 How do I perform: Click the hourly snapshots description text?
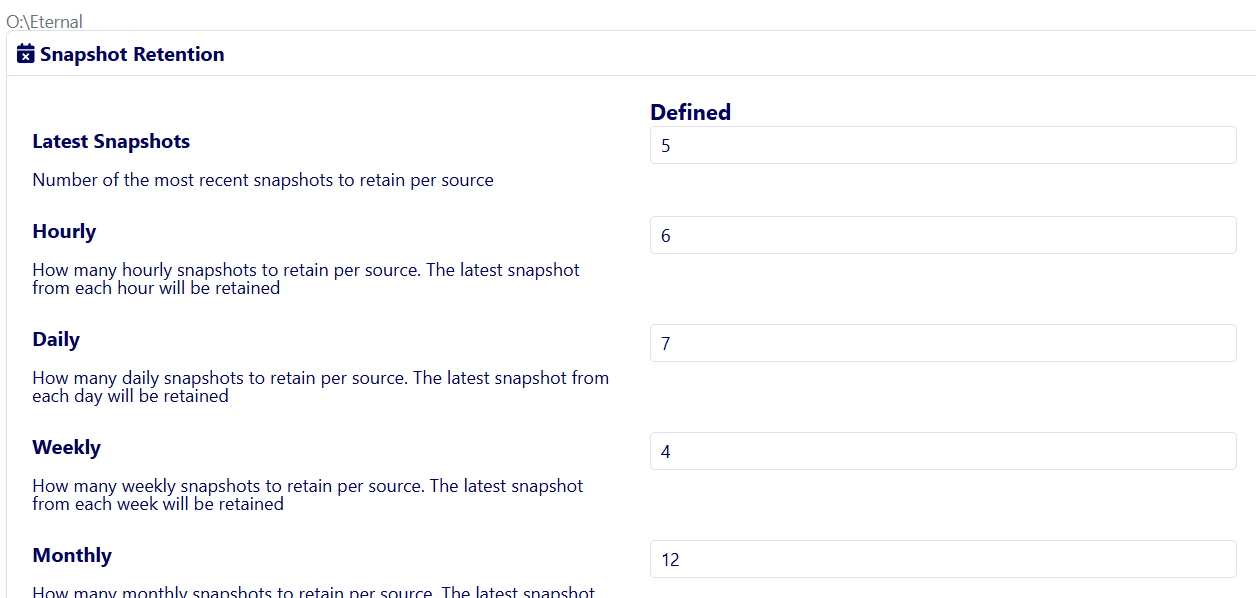click(x=305, y=279)
